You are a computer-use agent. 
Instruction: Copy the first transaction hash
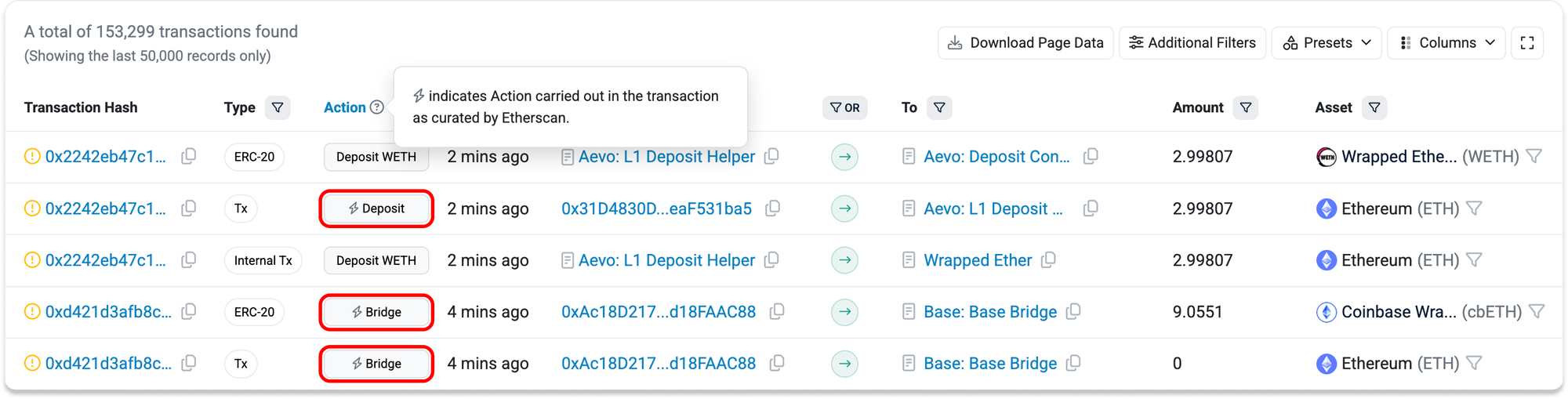coord(189,157)
